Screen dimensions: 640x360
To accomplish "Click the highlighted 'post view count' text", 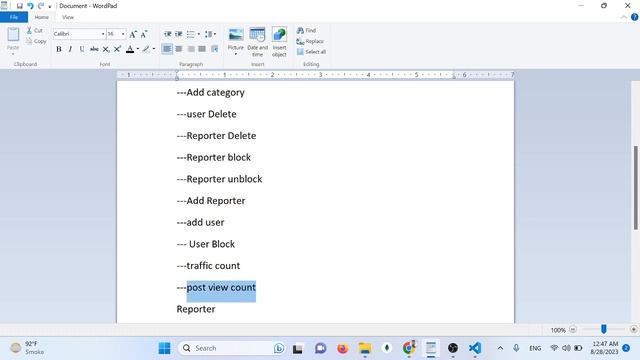I will tap(221, 287).
